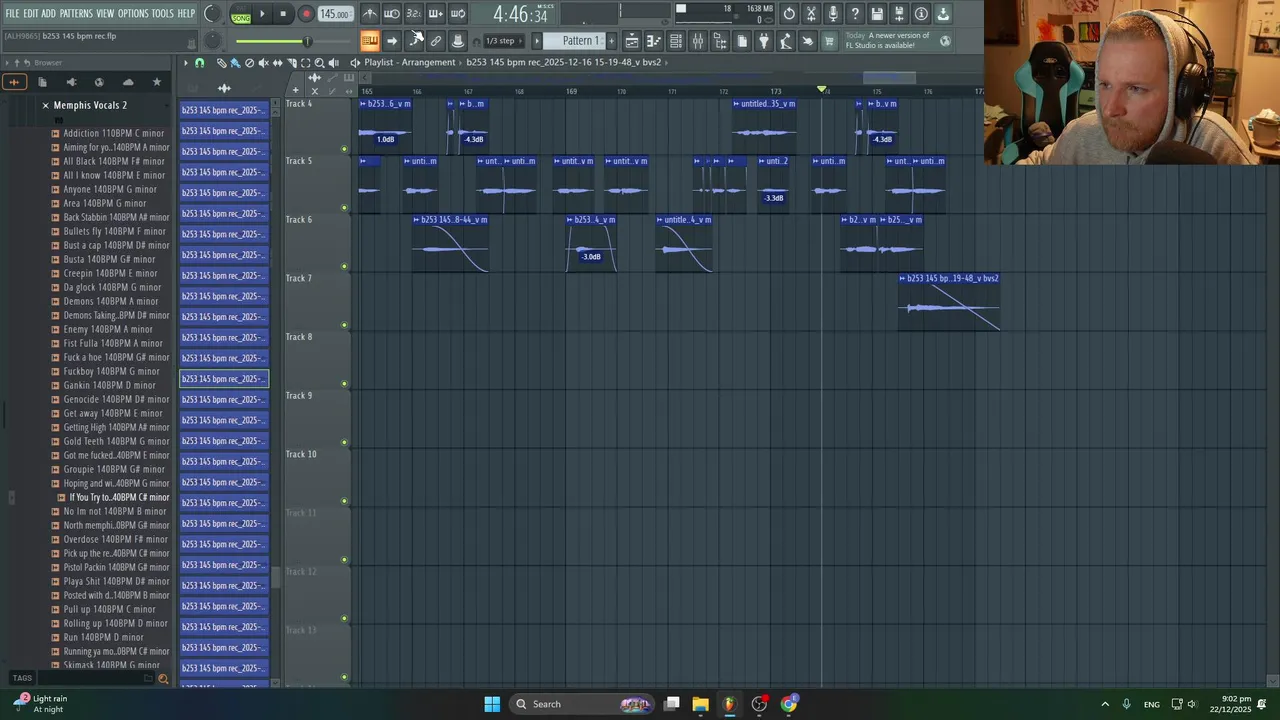1280x720 pixels.
Task: Open the FILE menu
Action: coord(12,14)
